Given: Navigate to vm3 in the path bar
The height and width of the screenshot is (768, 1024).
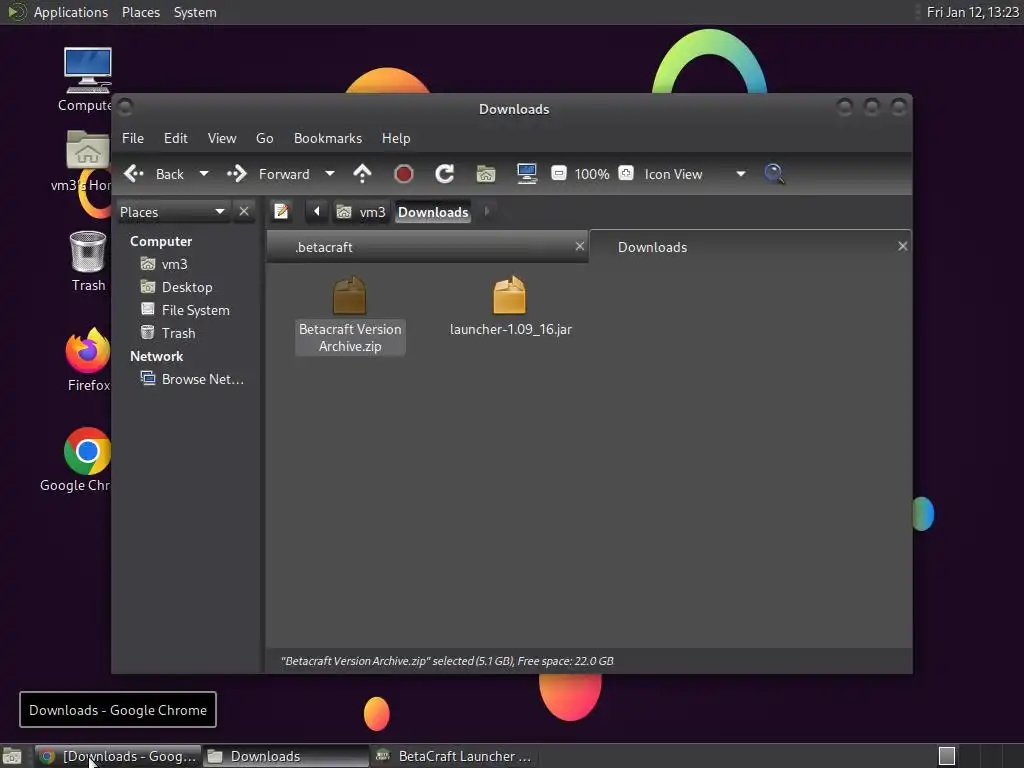Looking at the screenshot, I should point(361,212).
